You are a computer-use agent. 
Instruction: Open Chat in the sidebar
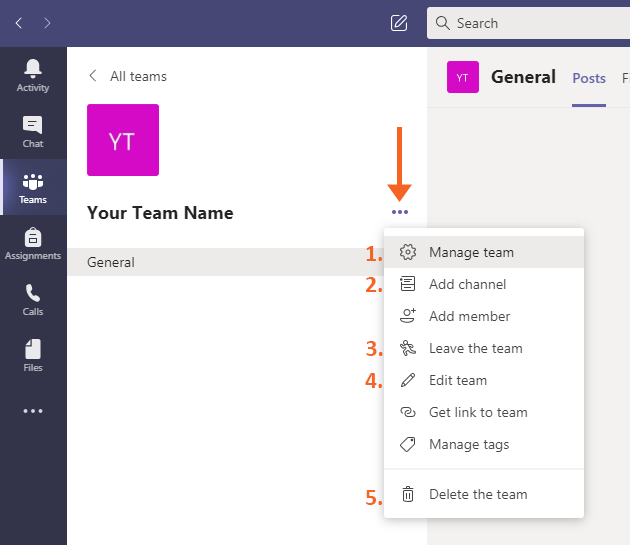(33, 131)
